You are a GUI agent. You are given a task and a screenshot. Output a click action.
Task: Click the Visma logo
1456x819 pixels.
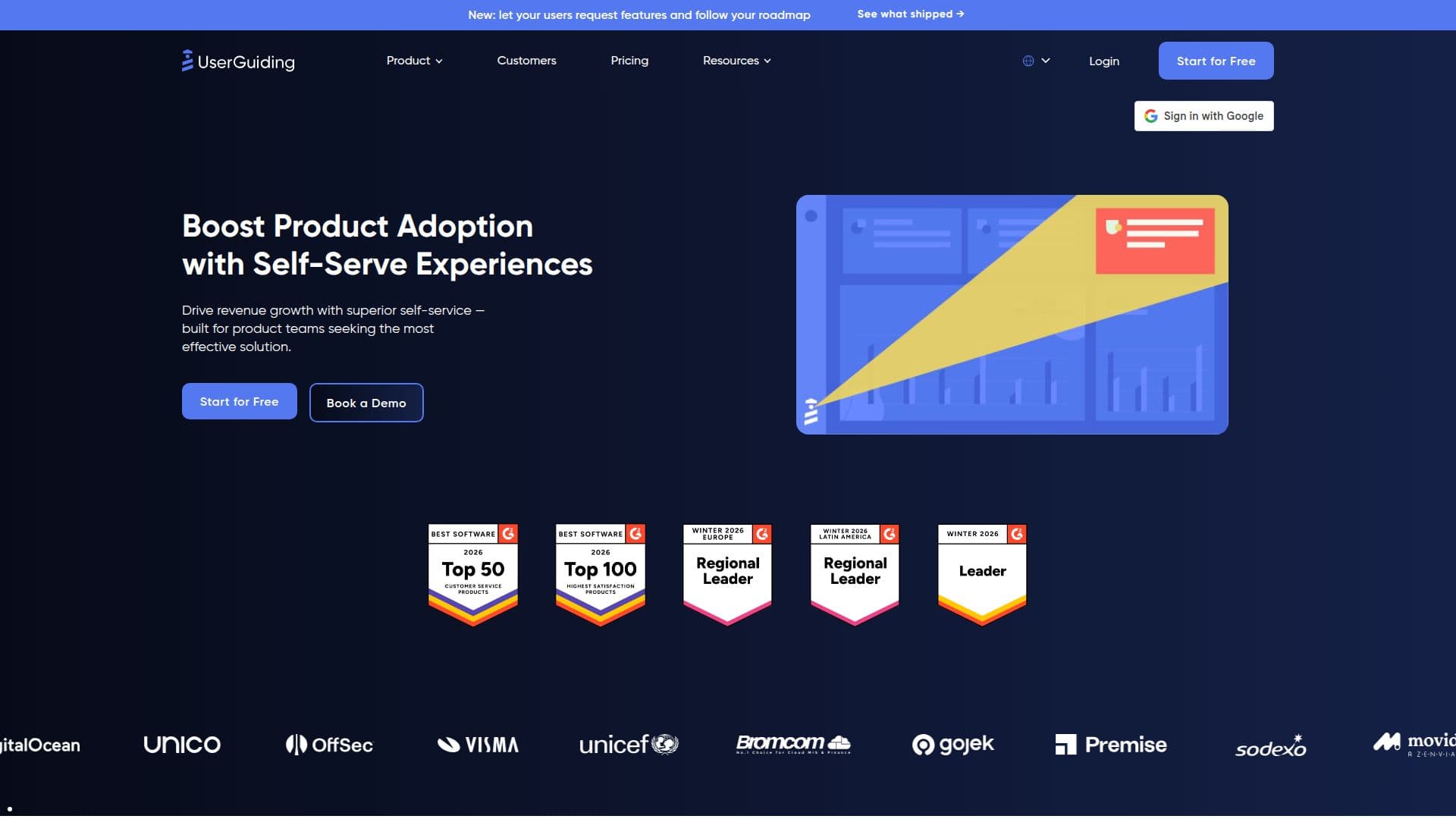[x=478, y=745]
